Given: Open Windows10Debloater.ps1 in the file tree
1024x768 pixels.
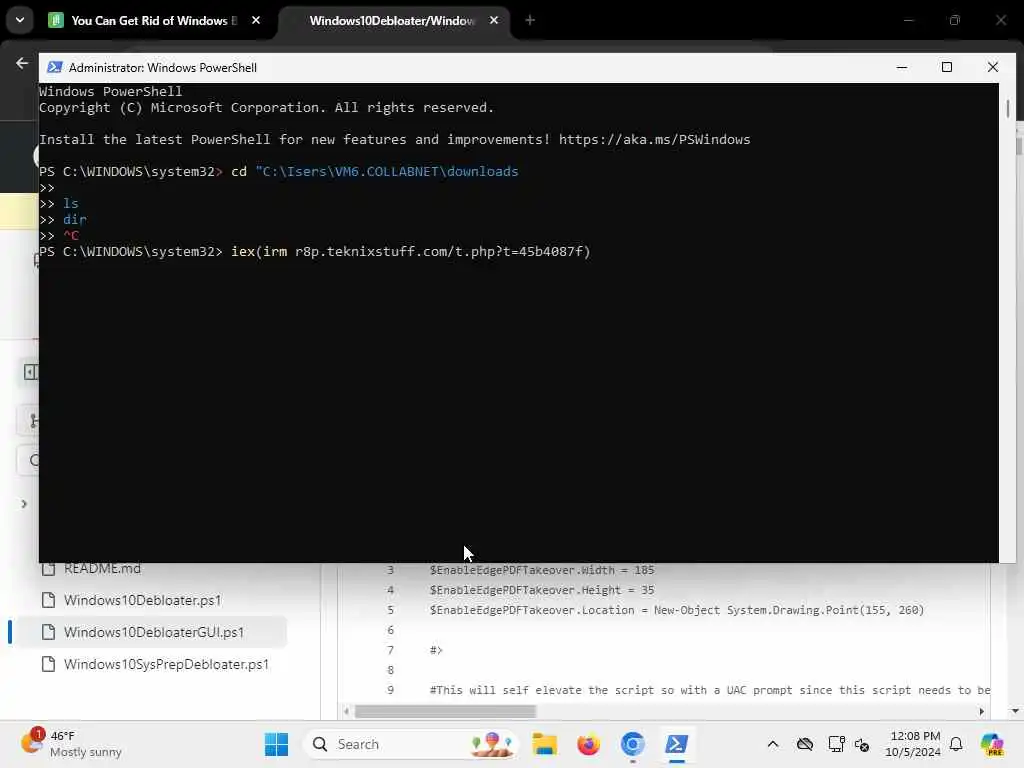Looking at the screenshot, I should [142, 600].
